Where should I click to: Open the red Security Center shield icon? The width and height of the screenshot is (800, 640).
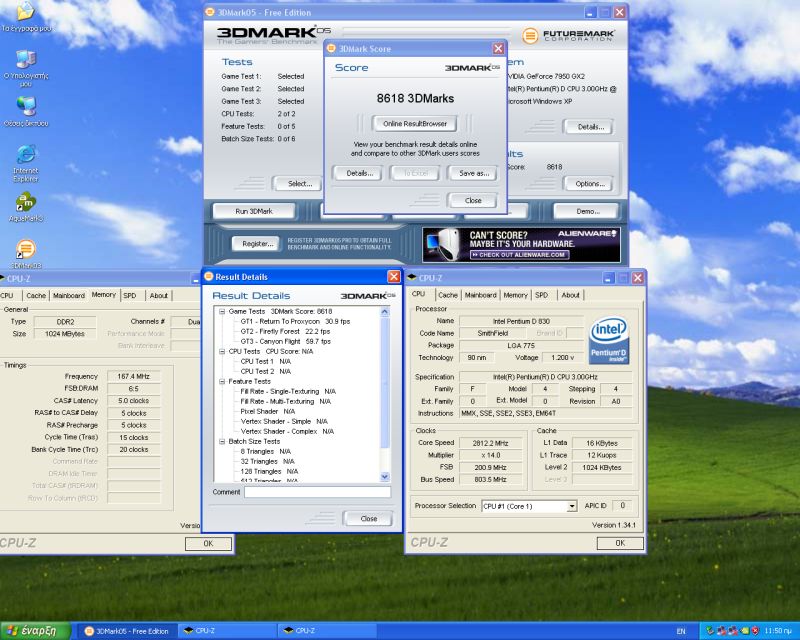[755, 631]
